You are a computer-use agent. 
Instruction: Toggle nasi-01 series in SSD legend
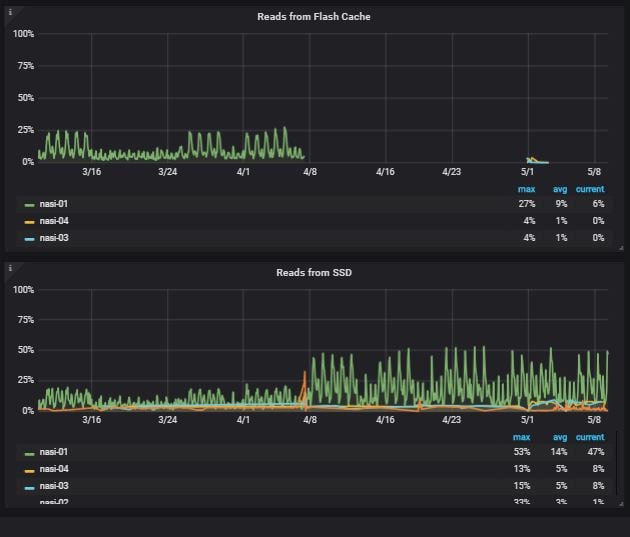[x=53, y=452]
